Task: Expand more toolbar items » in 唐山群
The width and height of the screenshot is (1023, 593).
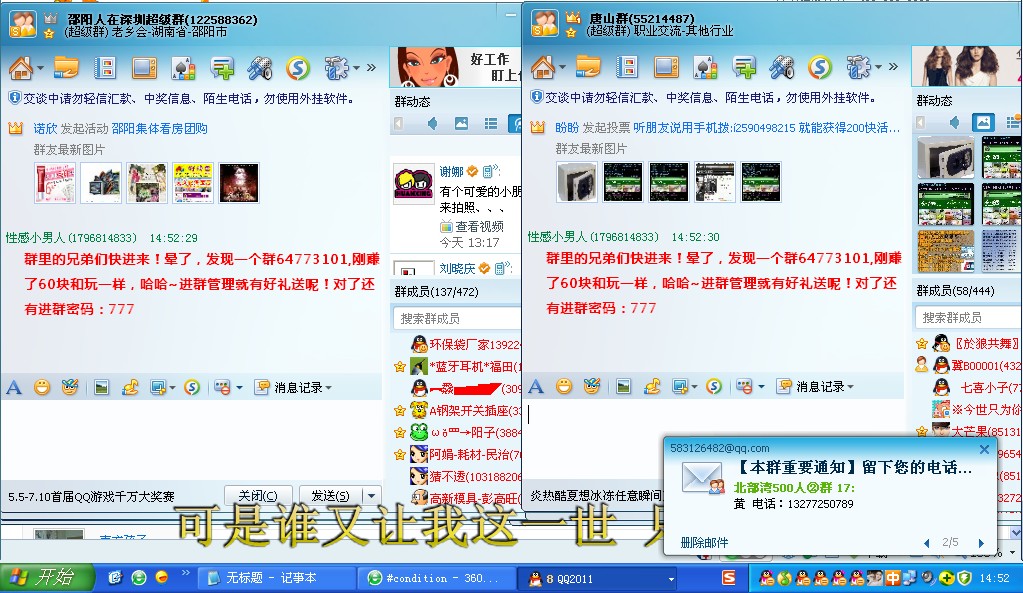Action: point(893,67)
